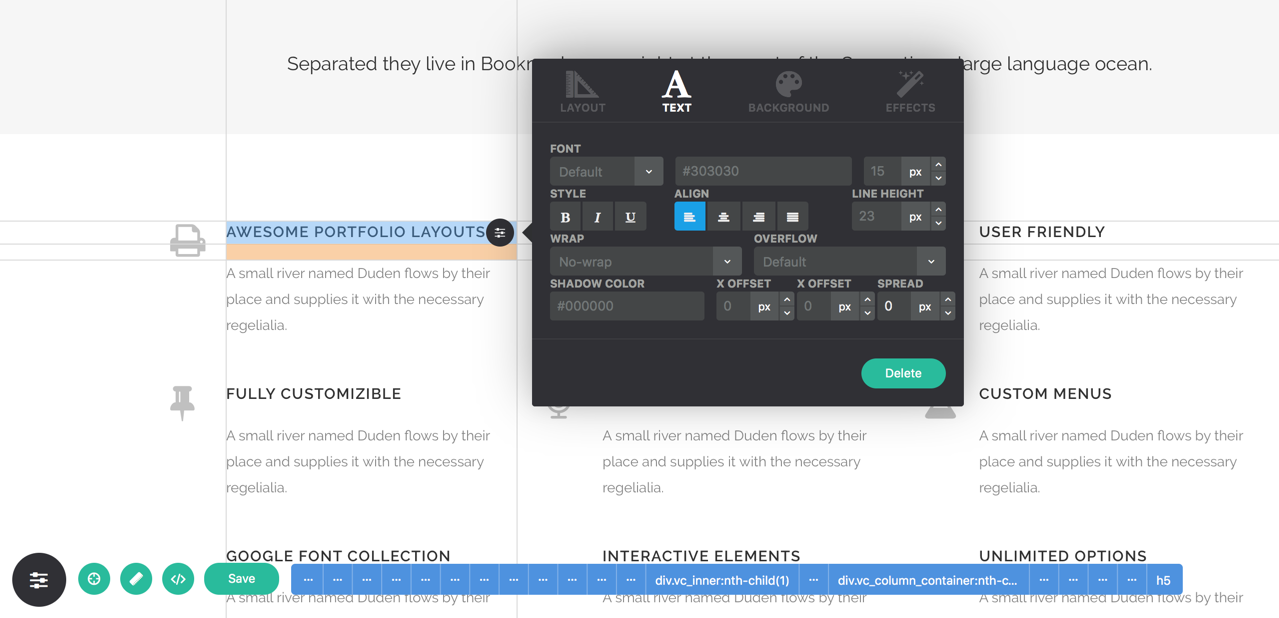Select the h5 breadcrumb item
1279x618 pixels.
[x=1163, y=580]
